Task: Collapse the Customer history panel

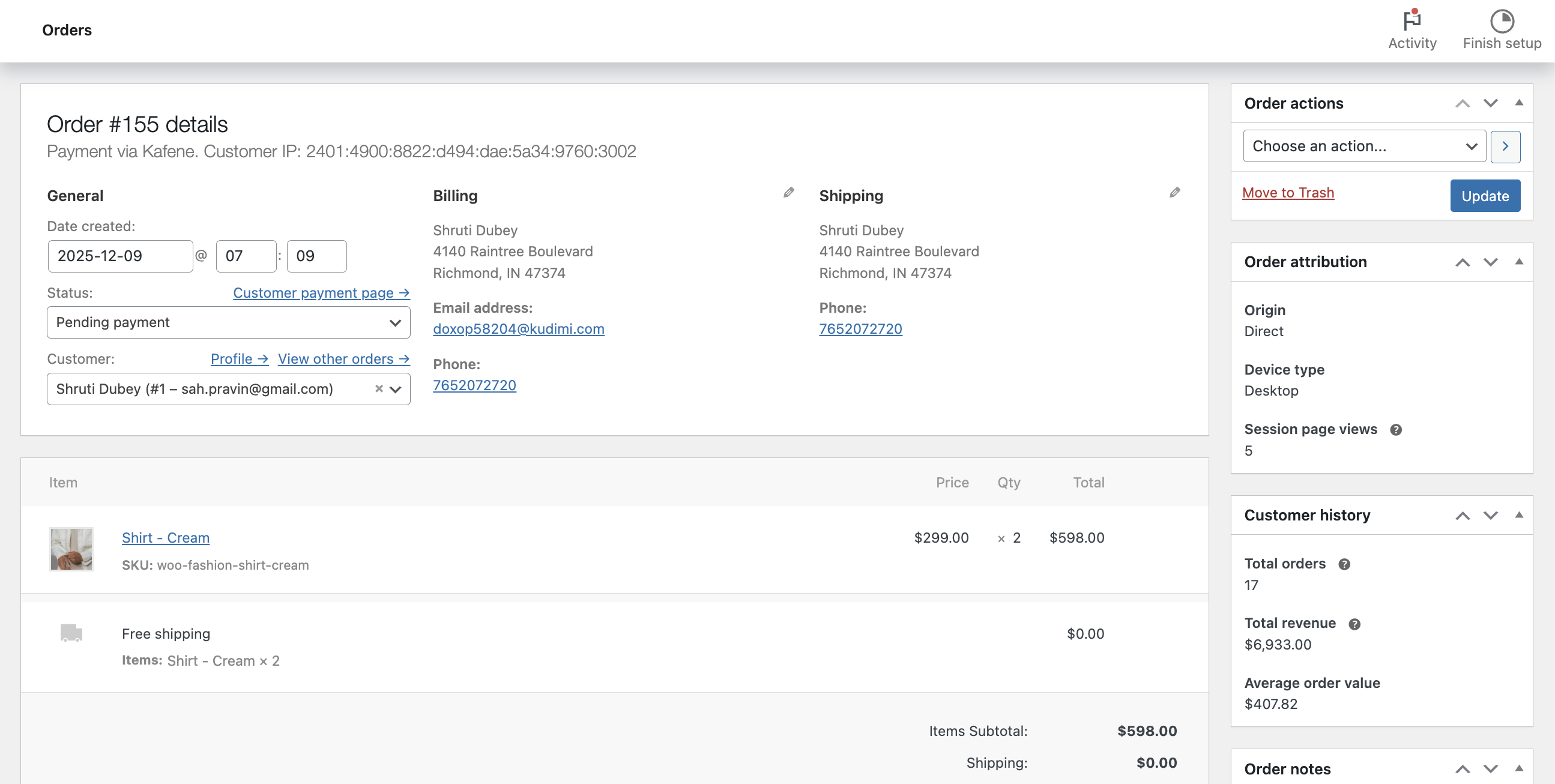Action: coord(1519,515)
